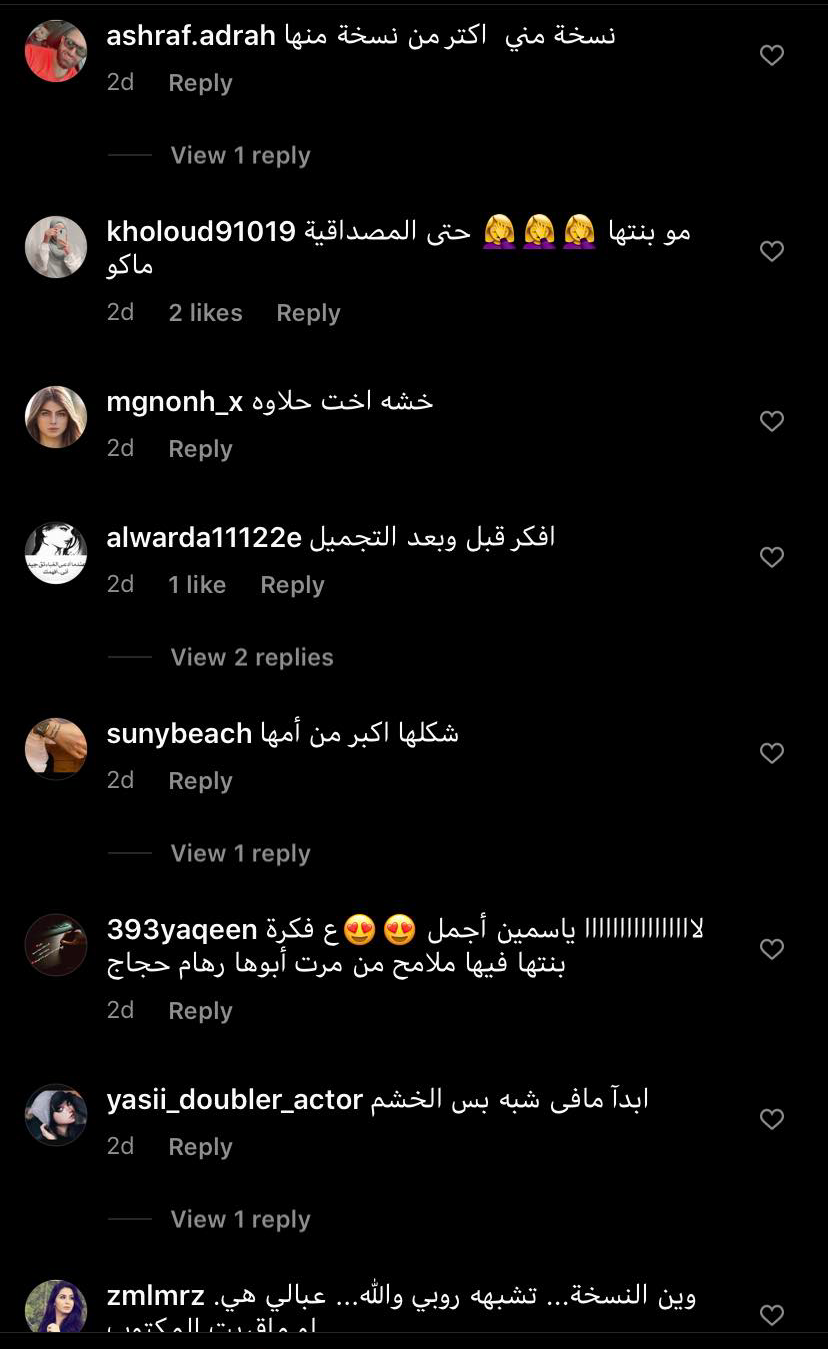View mgnonh_x's profile photo
This screenshot has width=828, height=1349.
(56, 417)
